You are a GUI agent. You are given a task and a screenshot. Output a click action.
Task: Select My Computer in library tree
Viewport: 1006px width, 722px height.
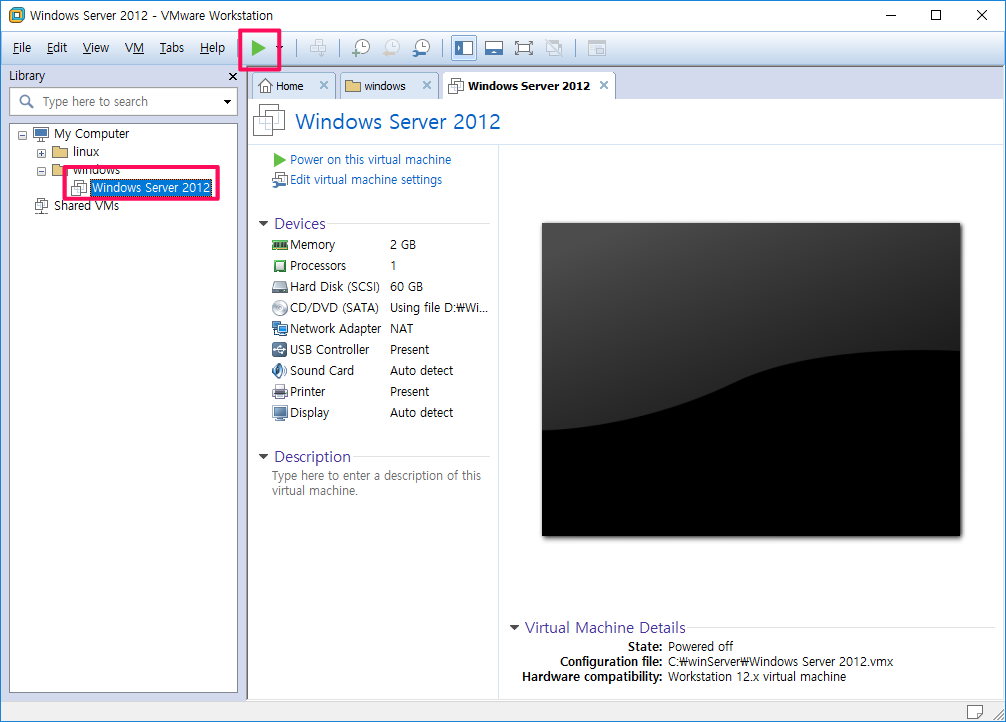(x=91, y=133)
